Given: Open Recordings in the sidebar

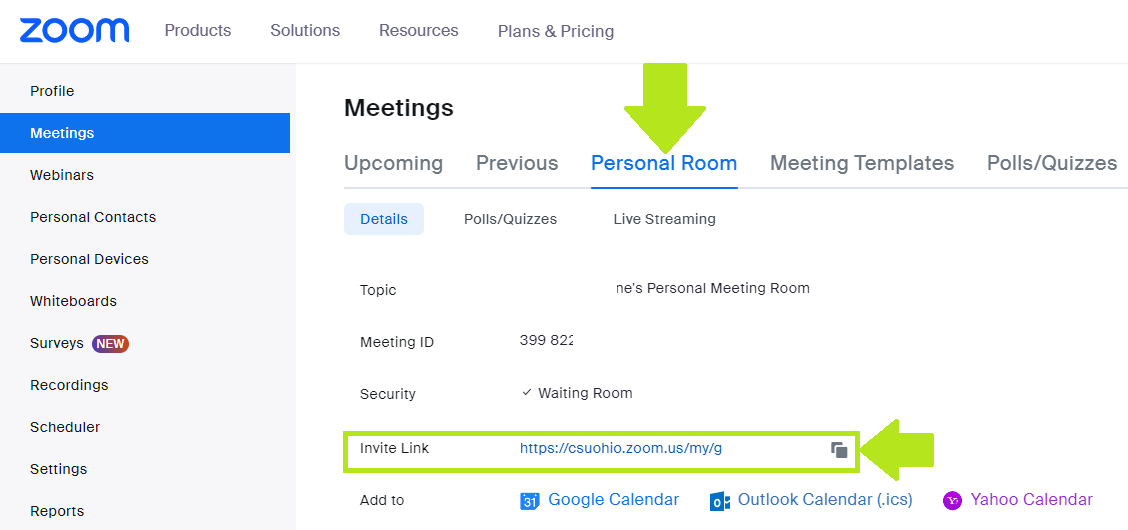Looking at the screenshot, I should [x=69, y=385].
